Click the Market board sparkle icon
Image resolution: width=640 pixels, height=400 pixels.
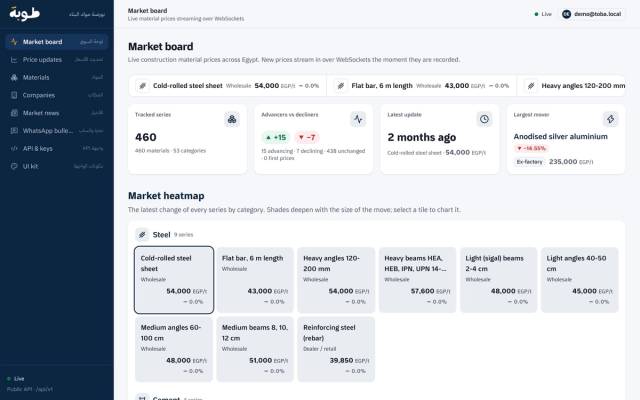coord(14,42)
